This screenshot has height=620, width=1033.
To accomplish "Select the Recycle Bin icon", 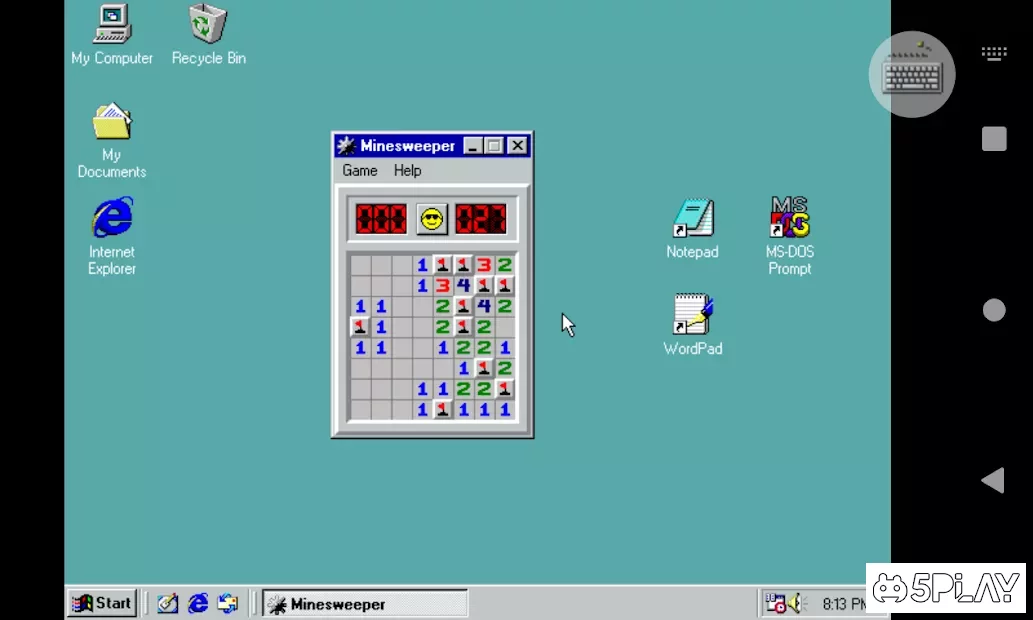I will pos(208,25).
